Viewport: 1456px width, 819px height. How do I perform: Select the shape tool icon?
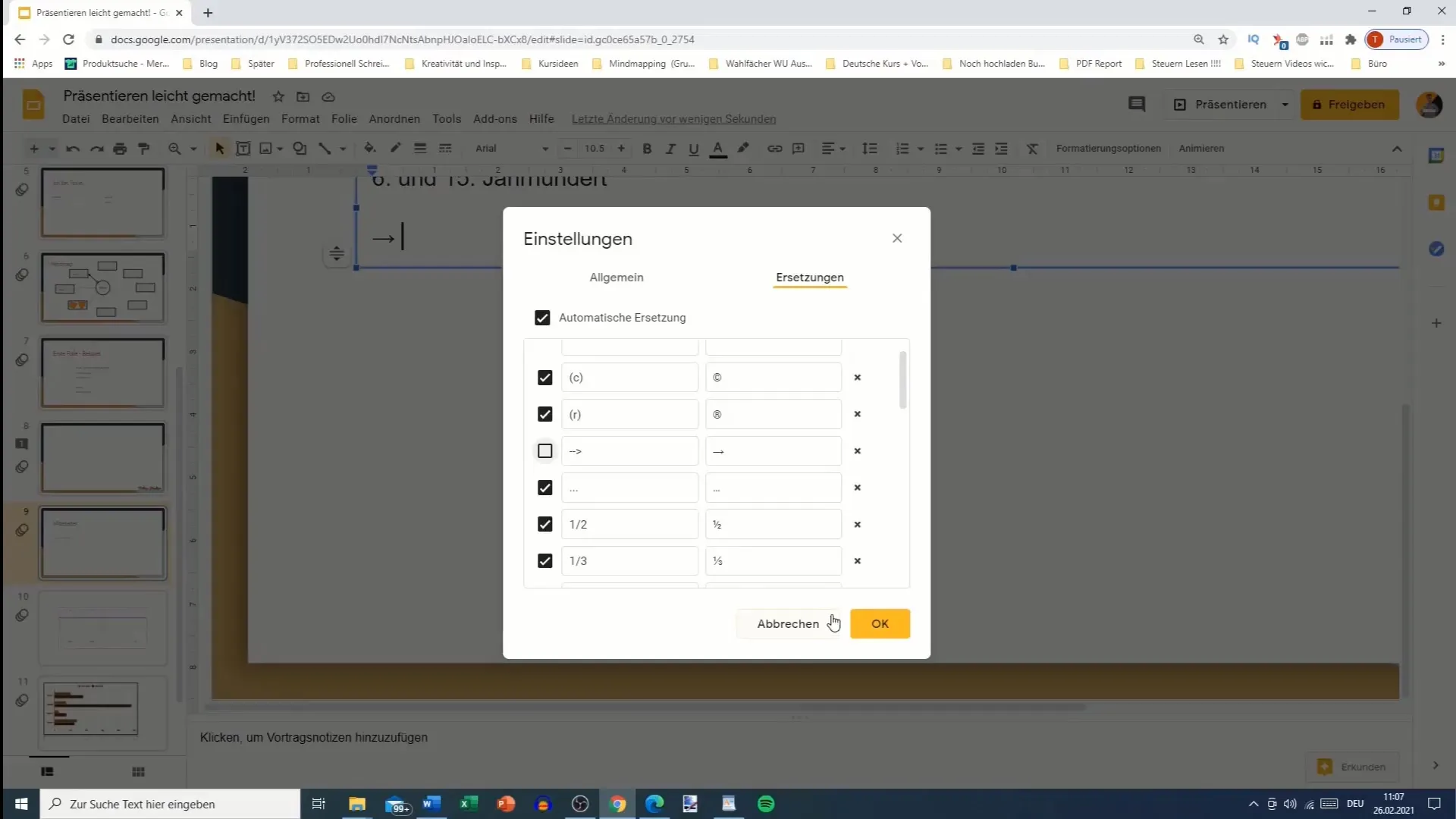pos(300,149)
